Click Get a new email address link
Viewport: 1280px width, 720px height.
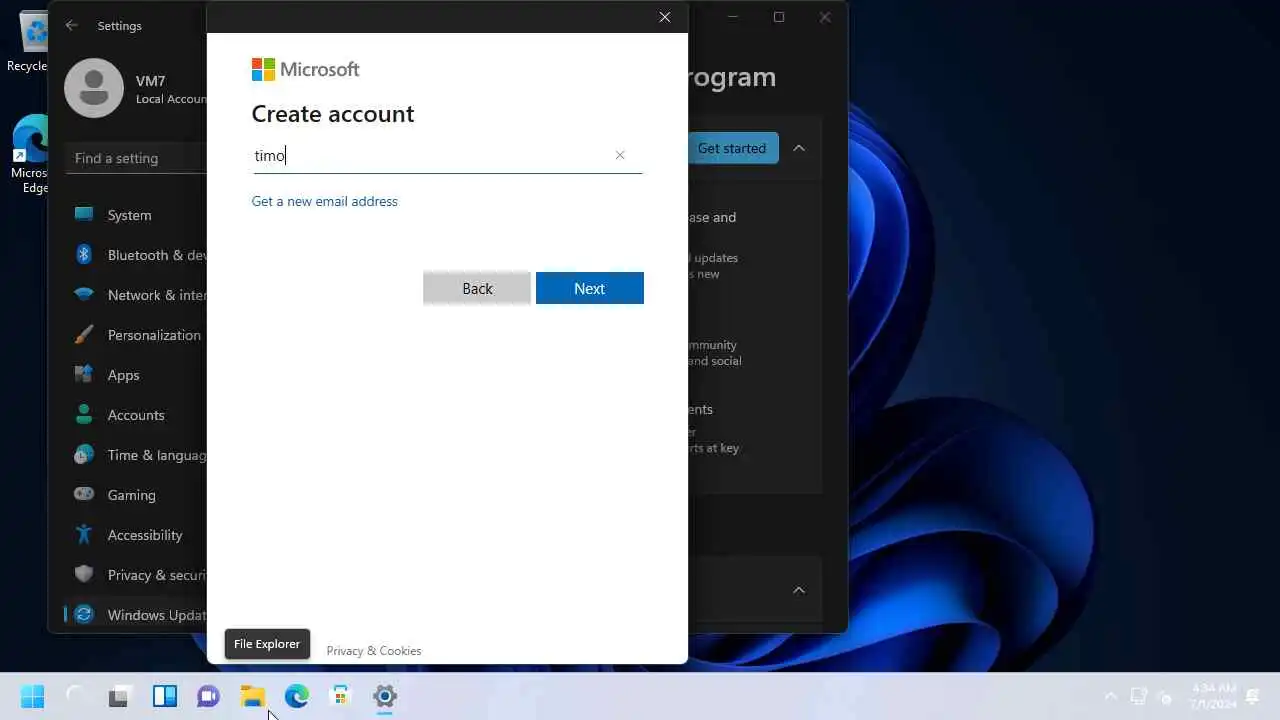click(324, 201)
